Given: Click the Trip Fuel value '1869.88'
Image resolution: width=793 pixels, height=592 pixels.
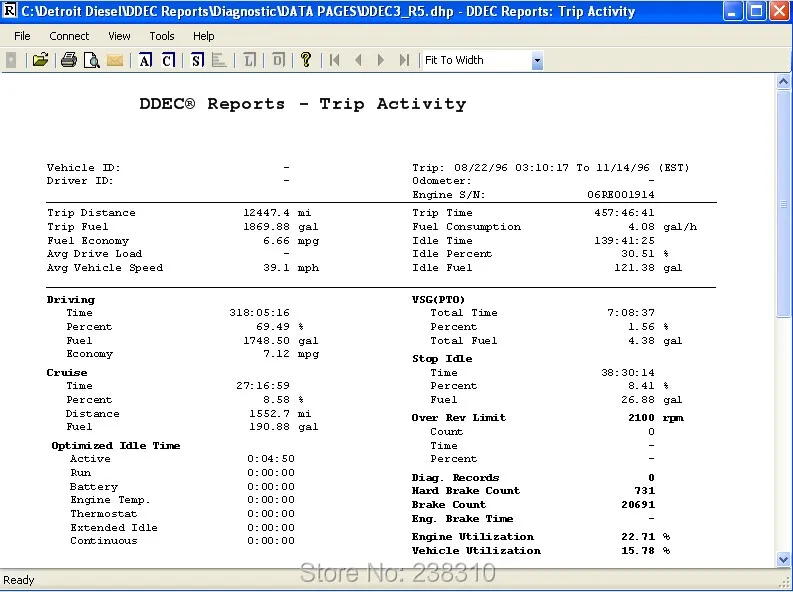Looking at the screenshot, I should point(267,226).
